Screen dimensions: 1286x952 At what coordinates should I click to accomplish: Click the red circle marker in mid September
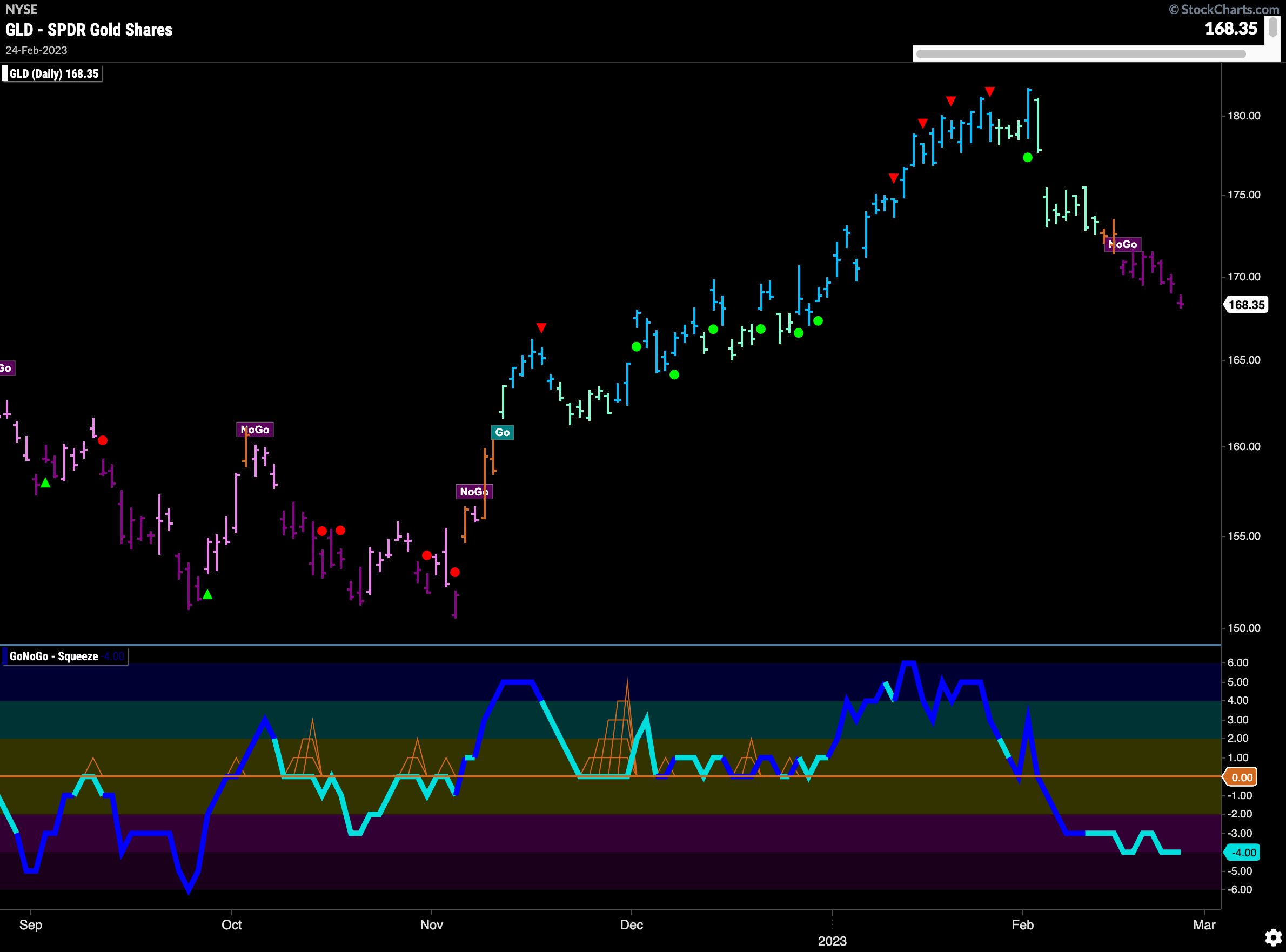click(103, 440)
